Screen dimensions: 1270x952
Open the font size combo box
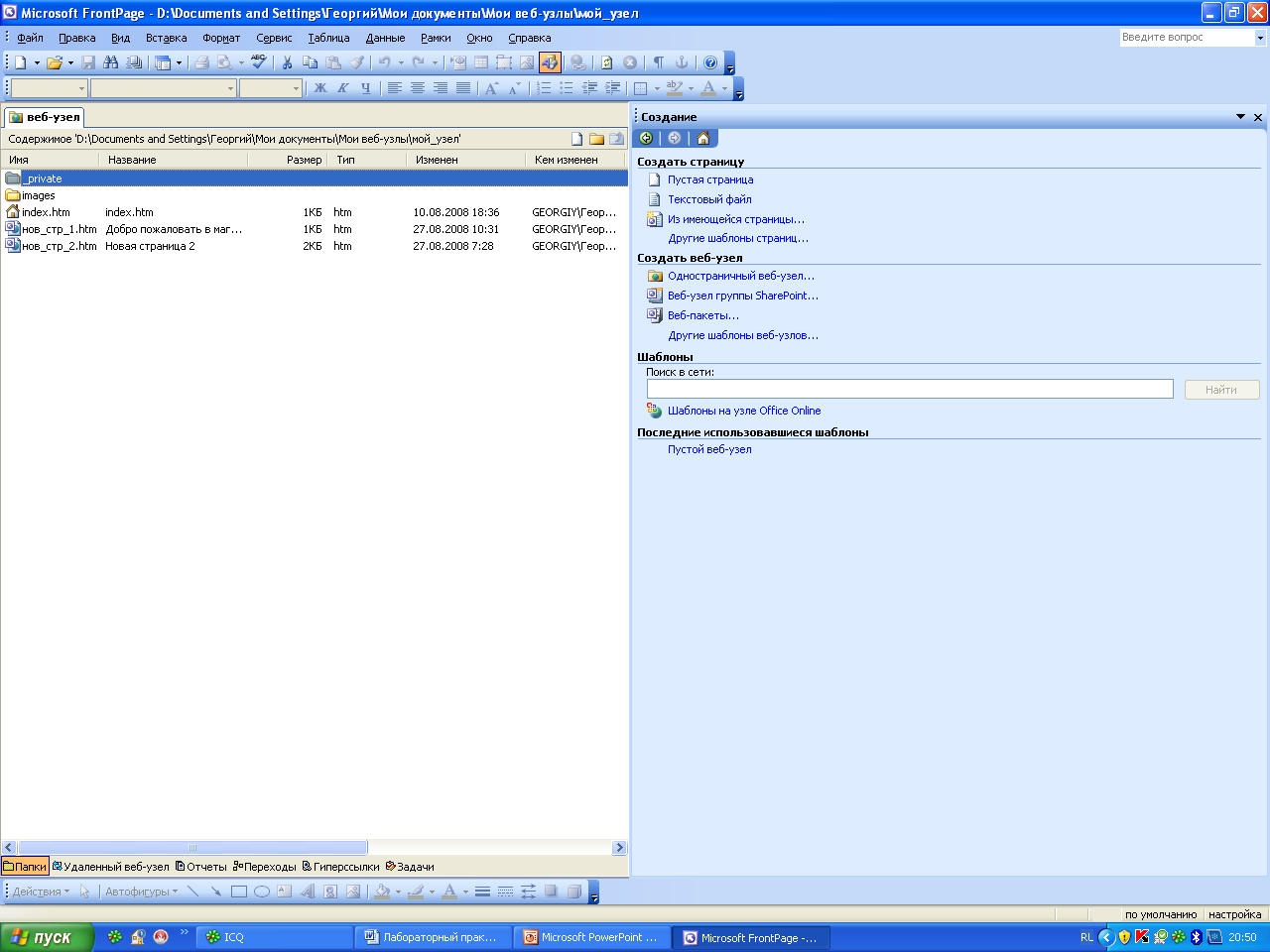click(270, 88)
